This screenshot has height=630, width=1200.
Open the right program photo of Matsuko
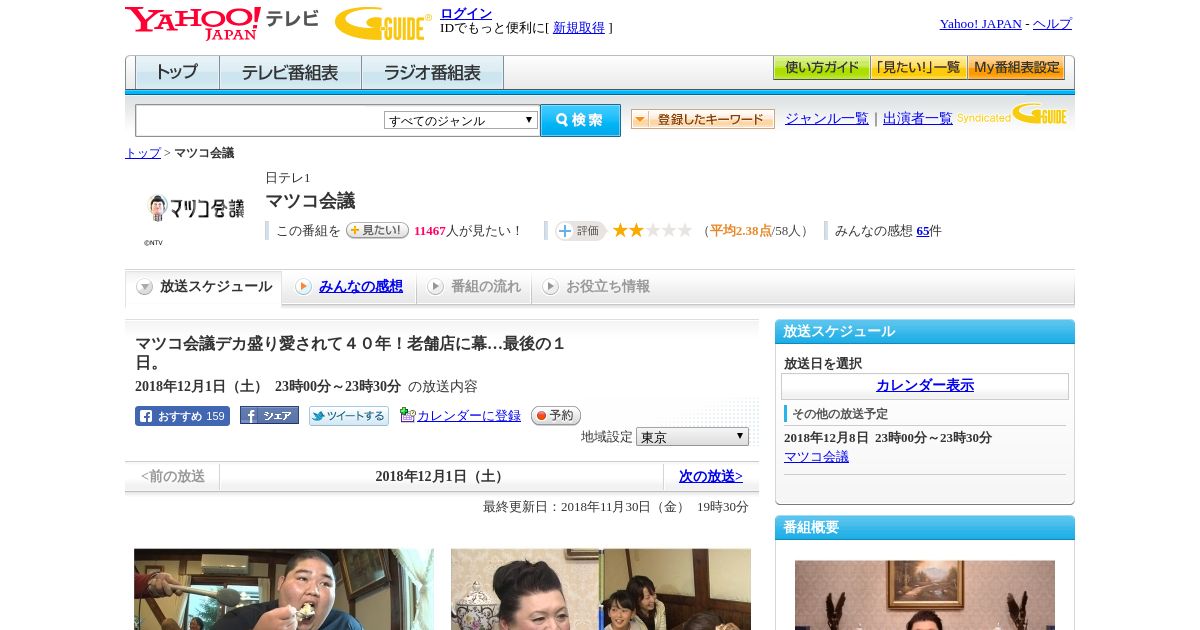pos(601,589)
